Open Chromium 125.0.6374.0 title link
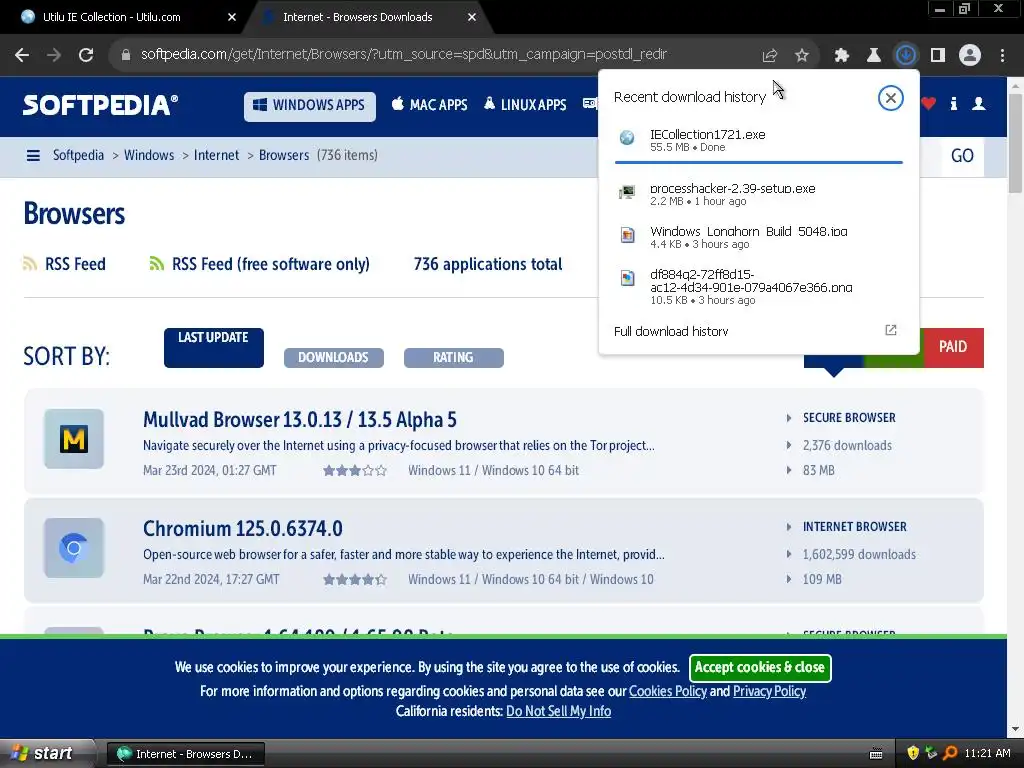The width and height of the screenshot is (1024, 768). [x=242, y=528]
